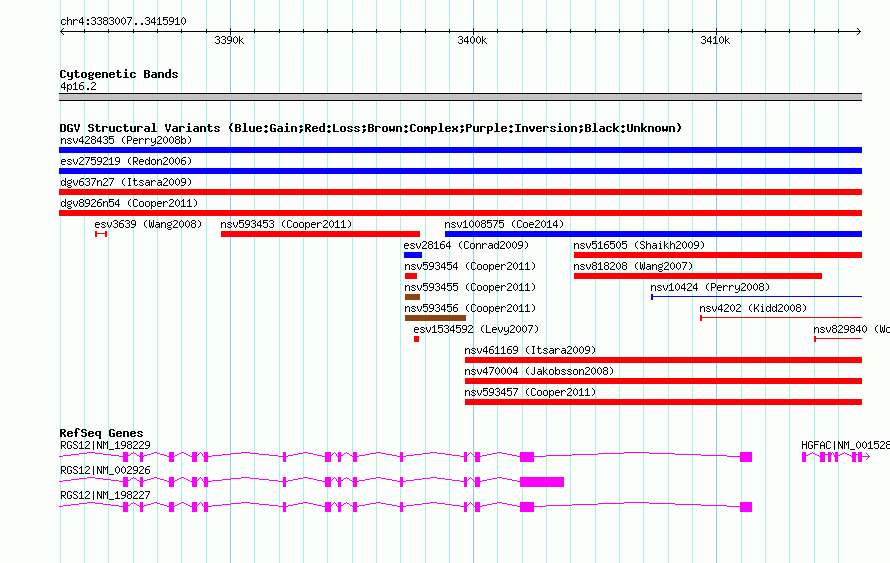Click the RefSeq Genes track title

(101, 432)
